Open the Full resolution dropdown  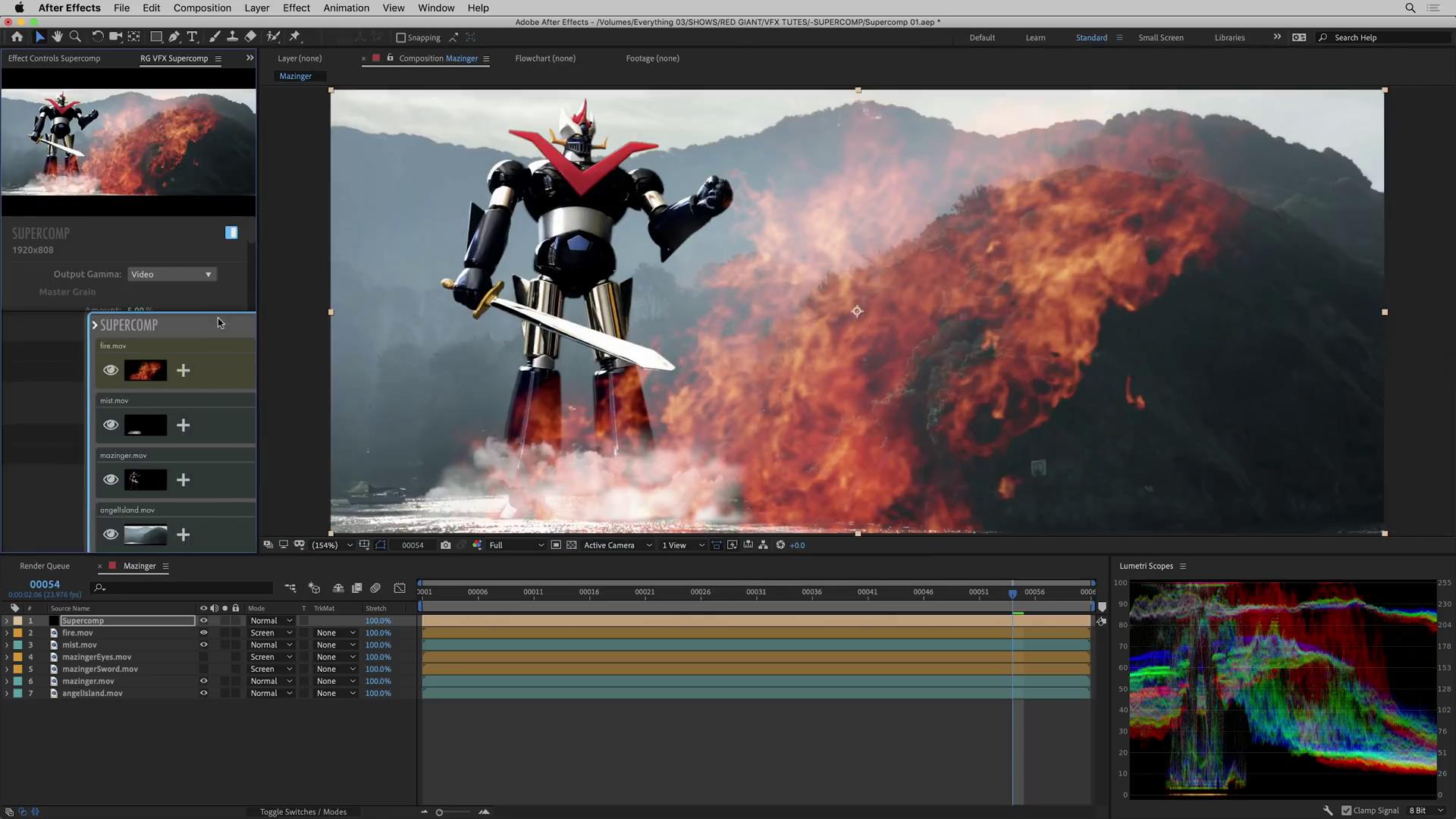tap(516, 545)
